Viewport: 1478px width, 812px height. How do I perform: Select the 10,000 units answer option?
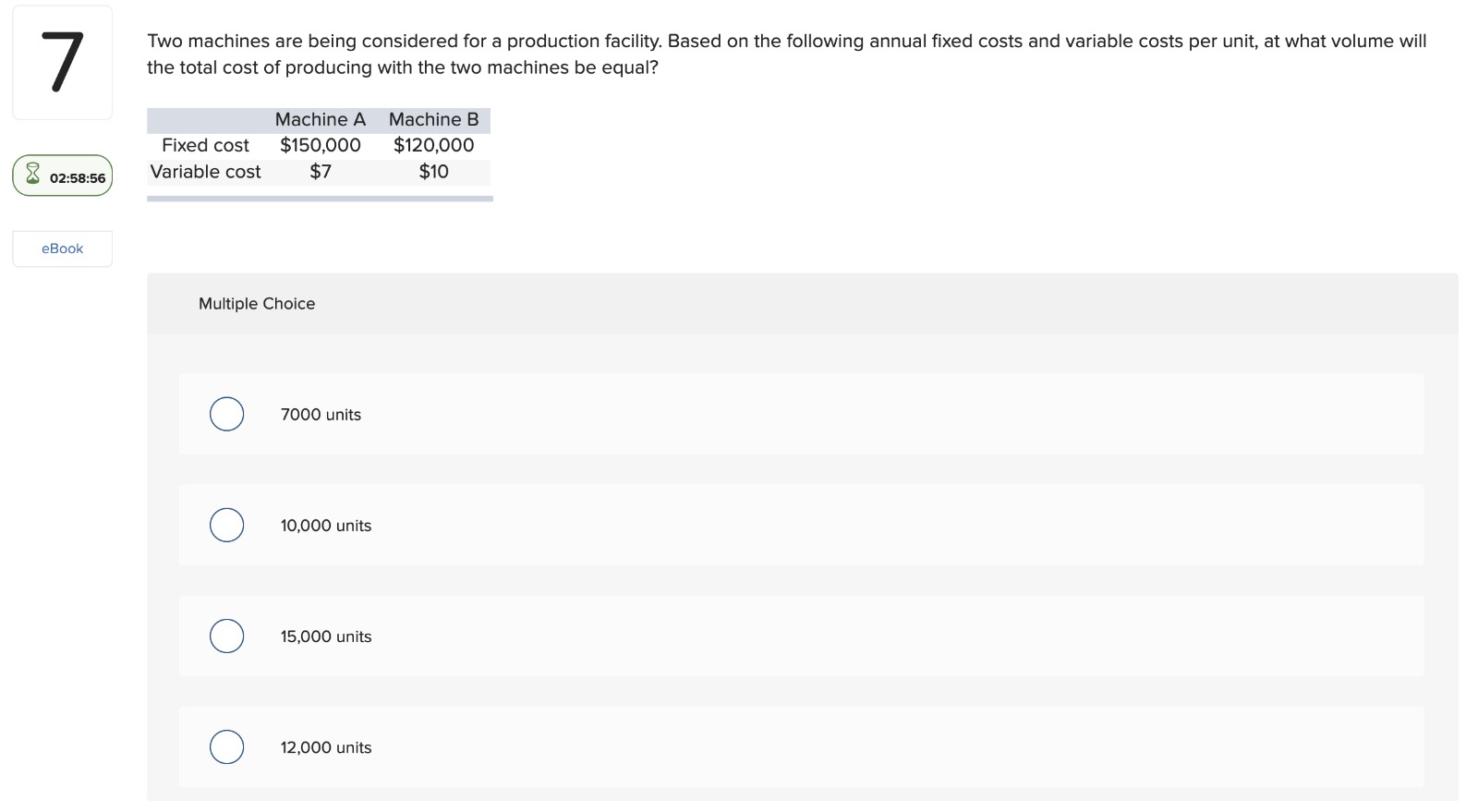pyautogui.click(x=225, y=525)
